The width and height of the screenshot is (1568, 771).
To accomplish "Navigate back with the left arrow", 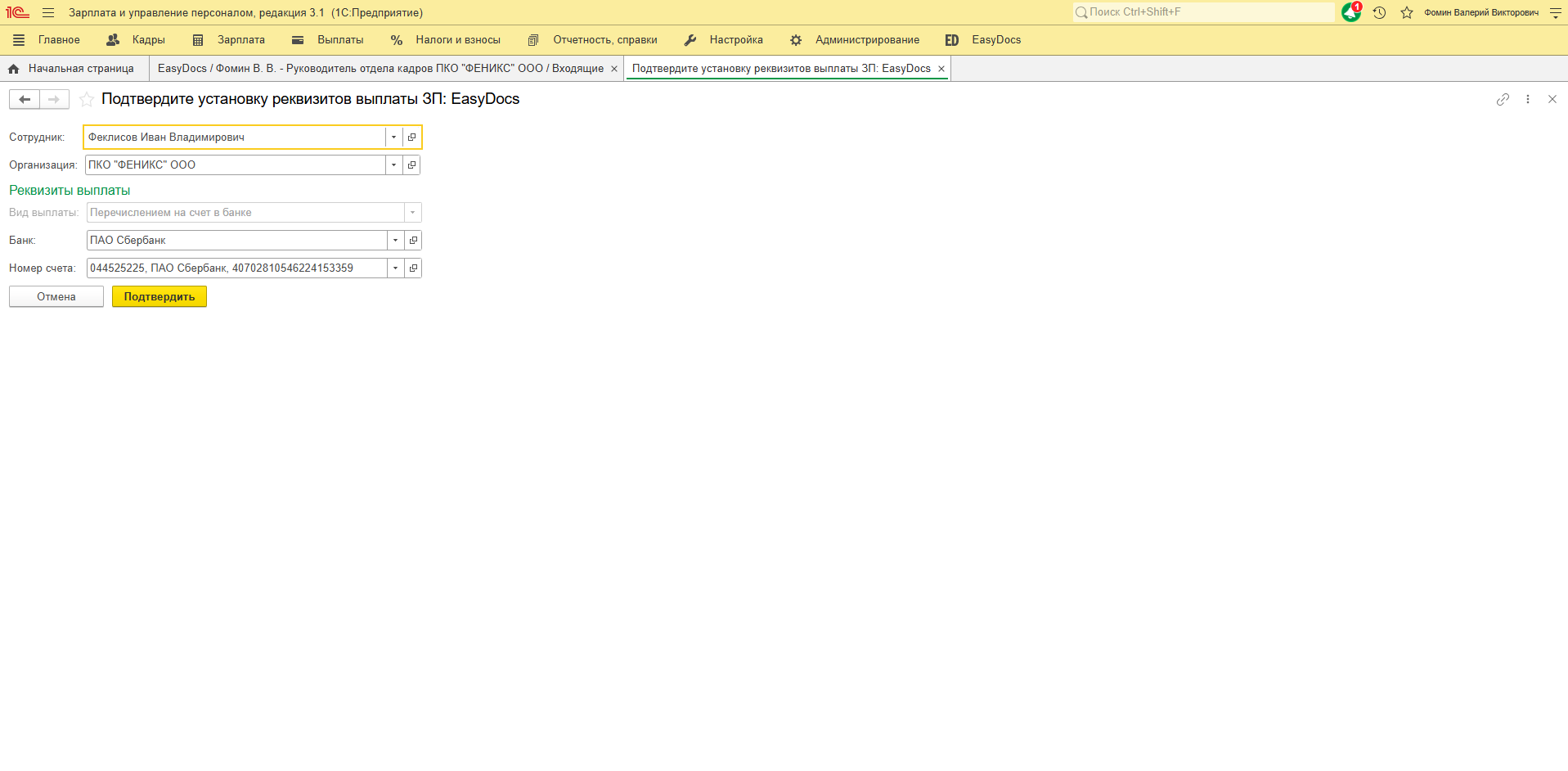I will 25,99.
